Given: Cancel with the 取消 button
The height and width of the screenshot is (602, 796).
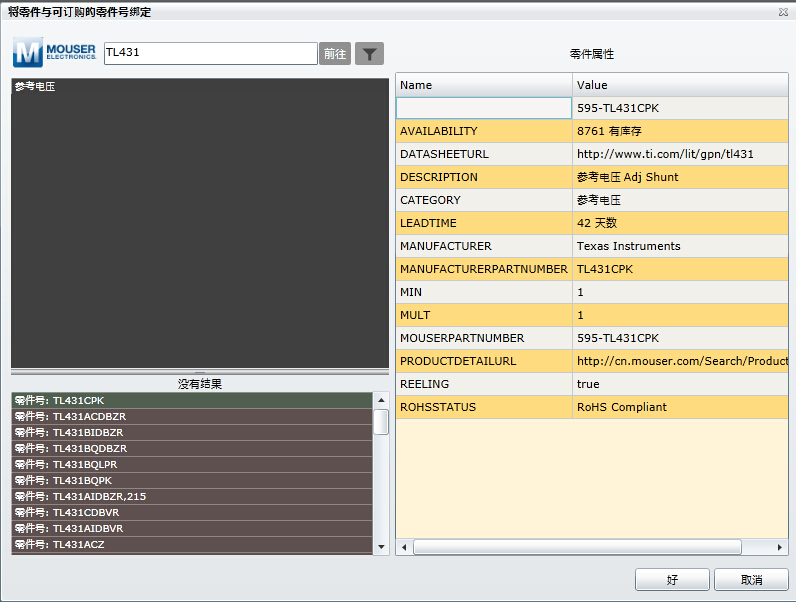Looking at the screenshot, I should [751, 580].
